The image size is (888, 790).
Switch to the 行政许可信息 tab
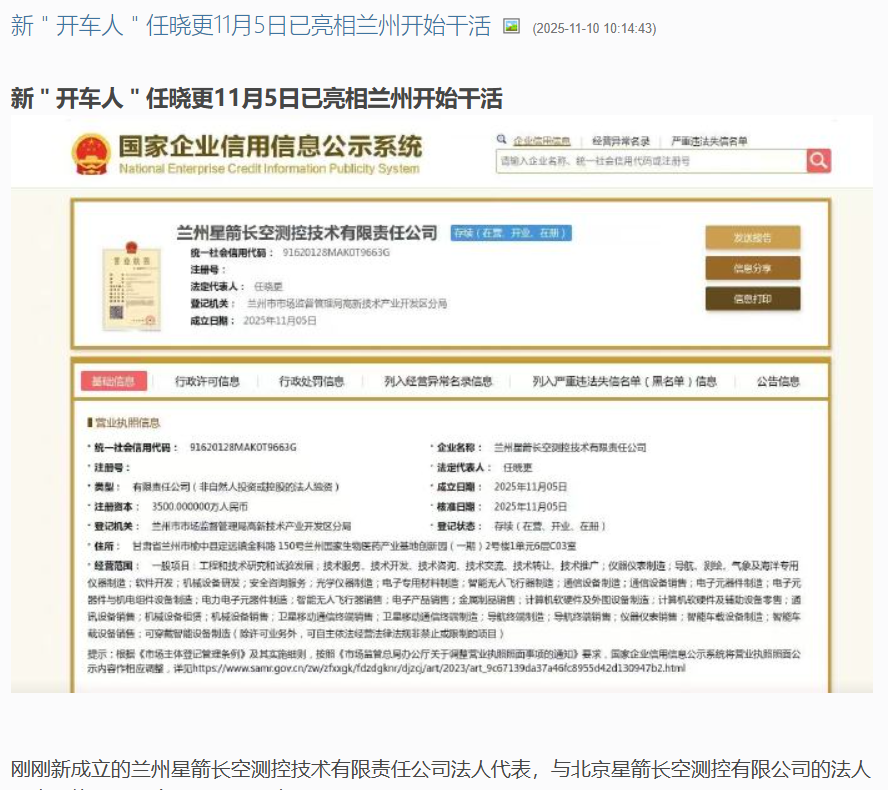(207, 381)
